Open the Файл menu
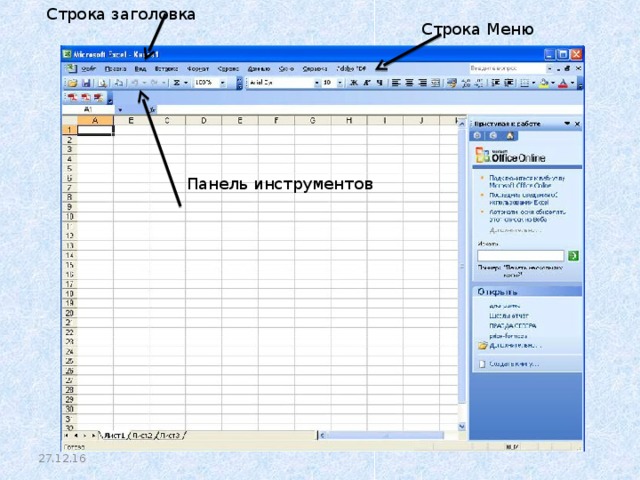The width and height of the screenshot is (640, 480). click(x=88, y=69)
